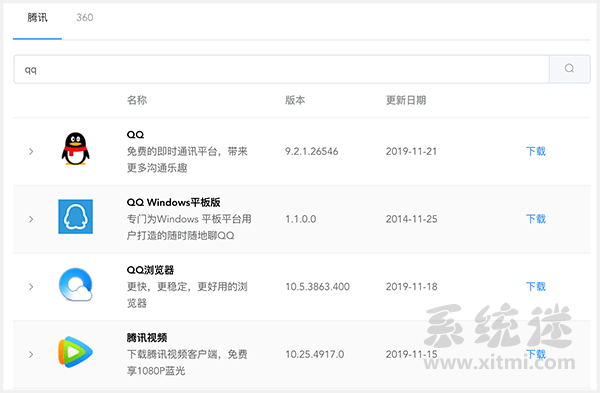Select the QQ浏览器 title text
600x393 pixels.
pos(150,270)
